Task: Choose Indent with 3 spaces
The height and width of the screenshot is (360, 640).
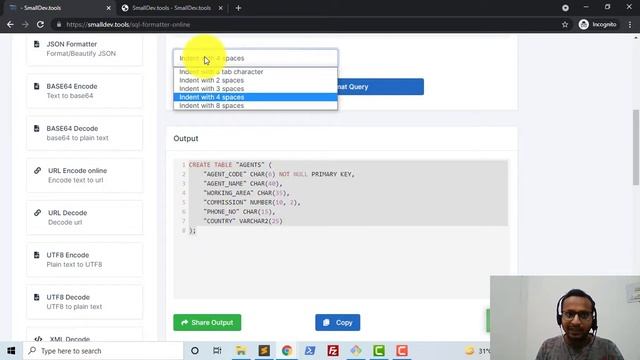Action: tap(256, 89)
